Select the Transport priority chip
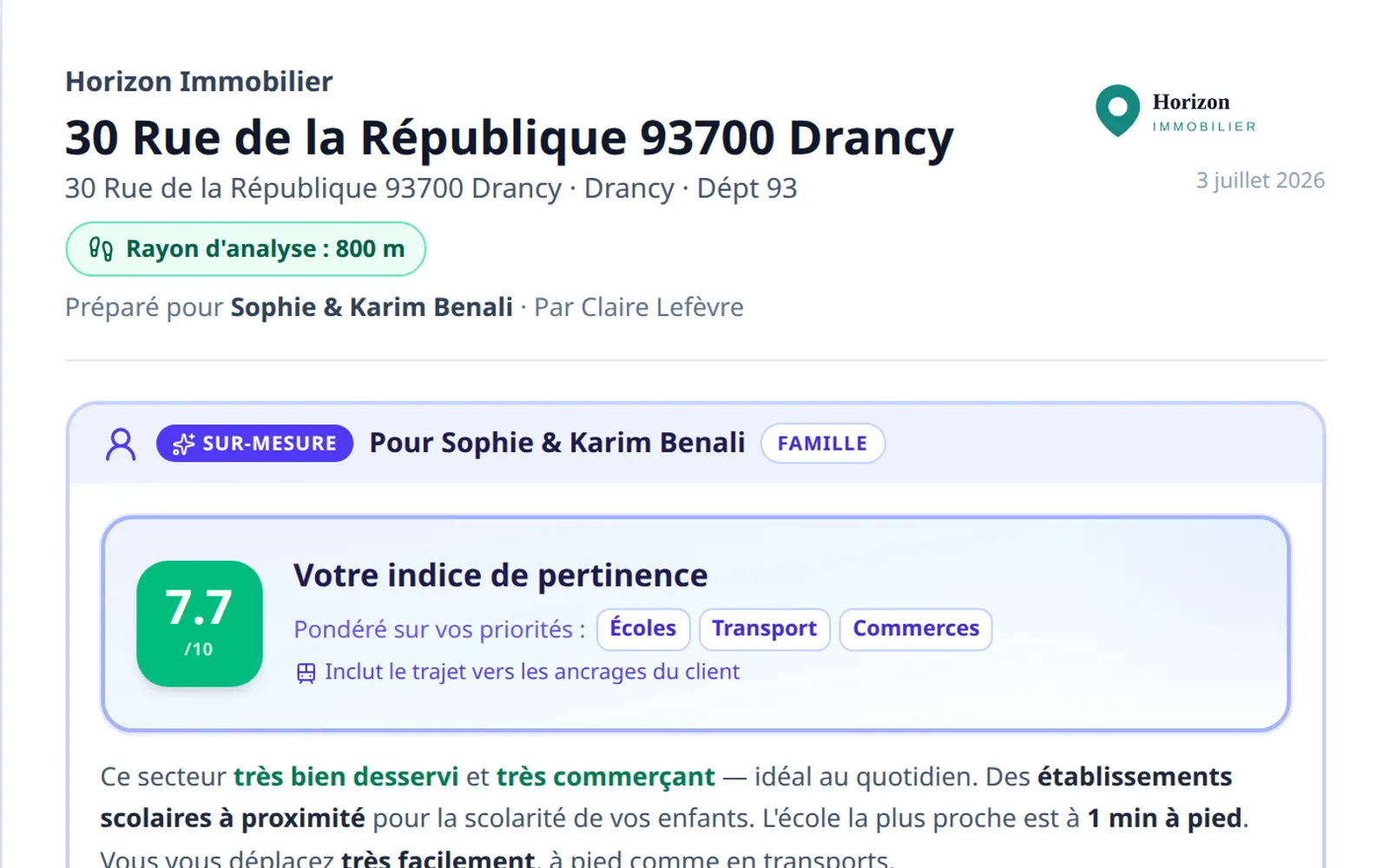This screenshot has height=868, width=1389. click(x=764, y=629)
